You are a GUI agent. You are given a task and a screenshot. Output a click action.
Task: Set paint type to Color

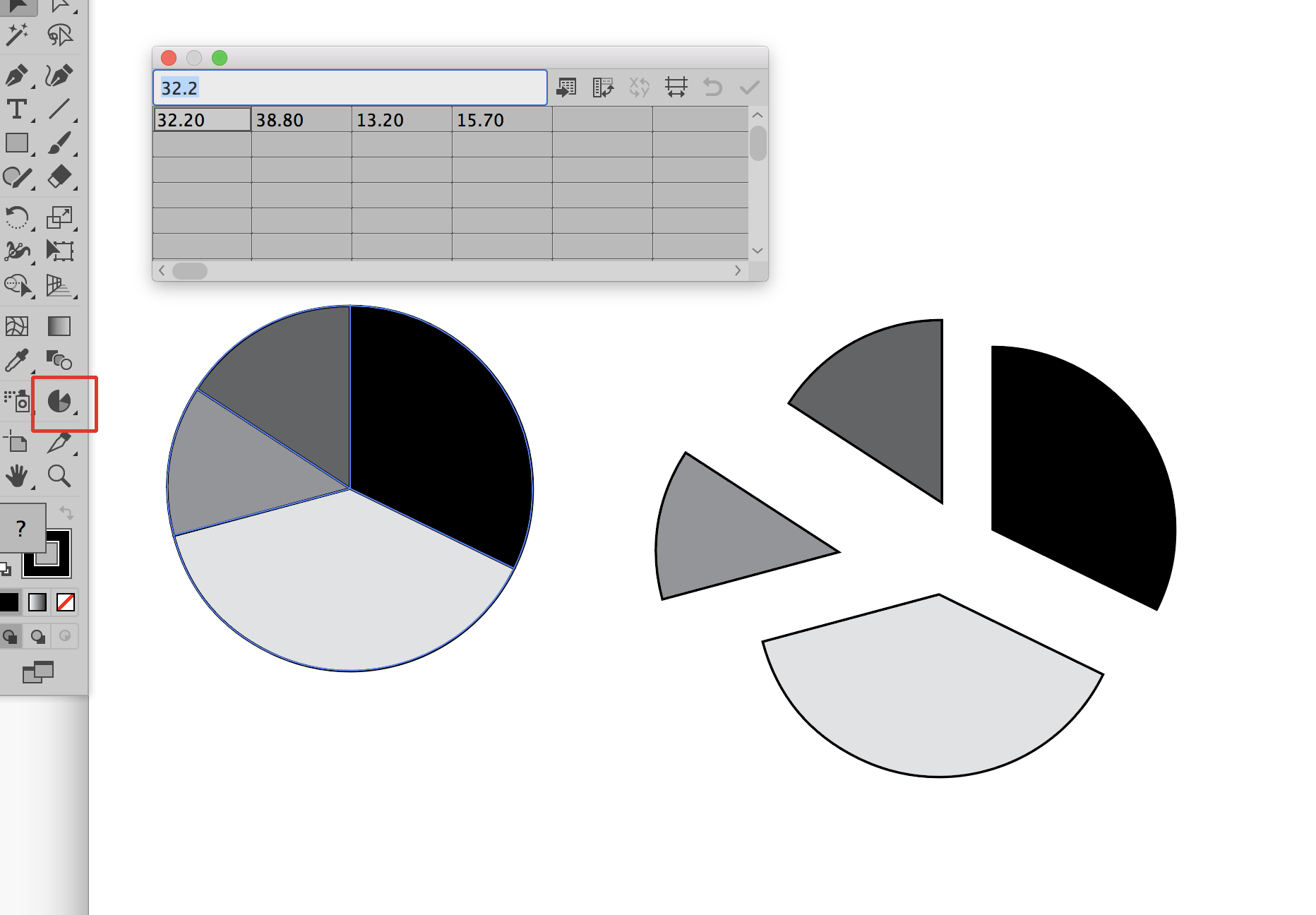[9, 602]
